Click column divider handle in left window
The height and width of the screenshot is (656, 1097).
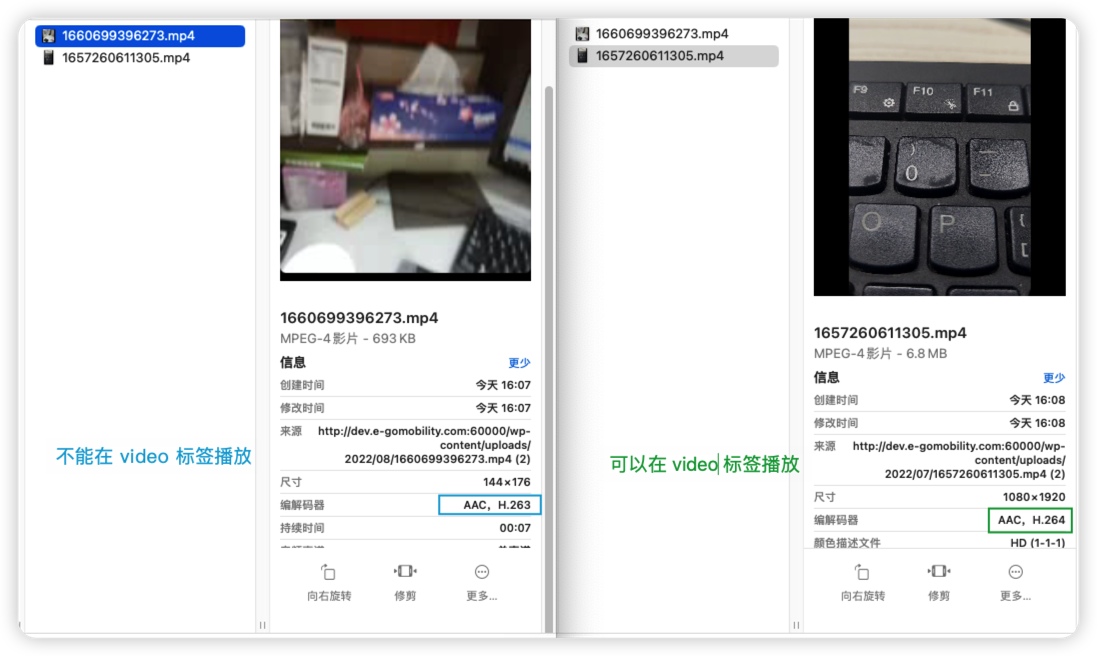262,625
